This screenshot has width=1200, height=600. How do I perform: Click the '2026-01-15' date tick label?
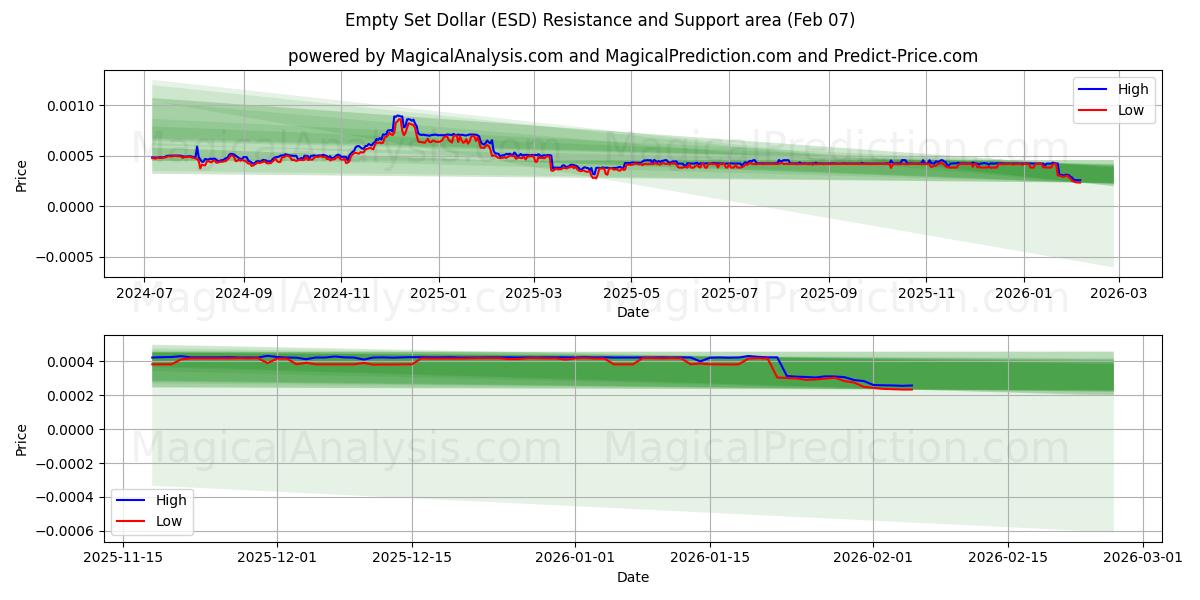point(710,559)
